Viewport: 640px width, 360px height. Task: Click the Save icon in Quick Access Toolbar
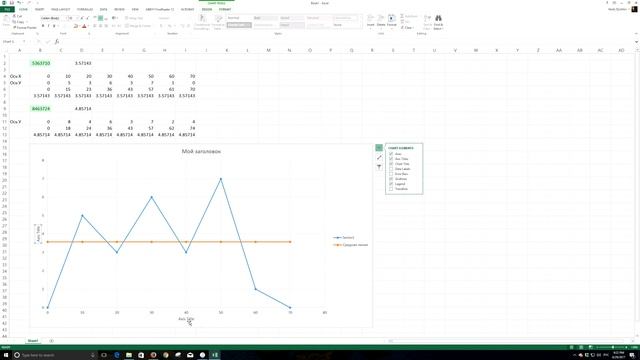pos(12,3)
